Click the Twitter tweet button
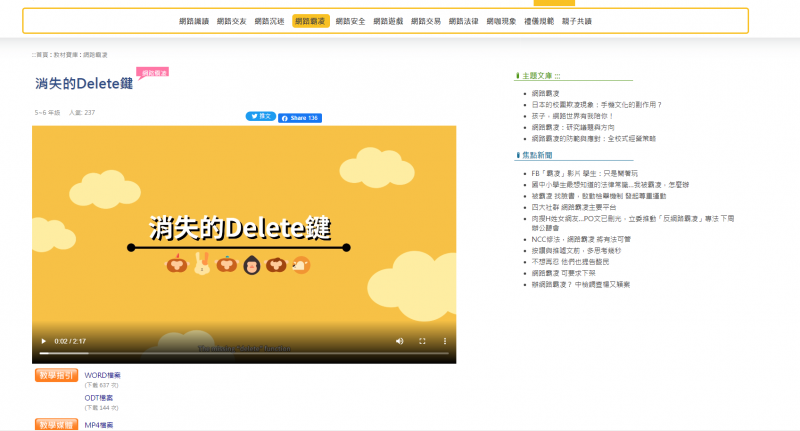The height and width of the screenshot is (431, 800). (261, 117)
